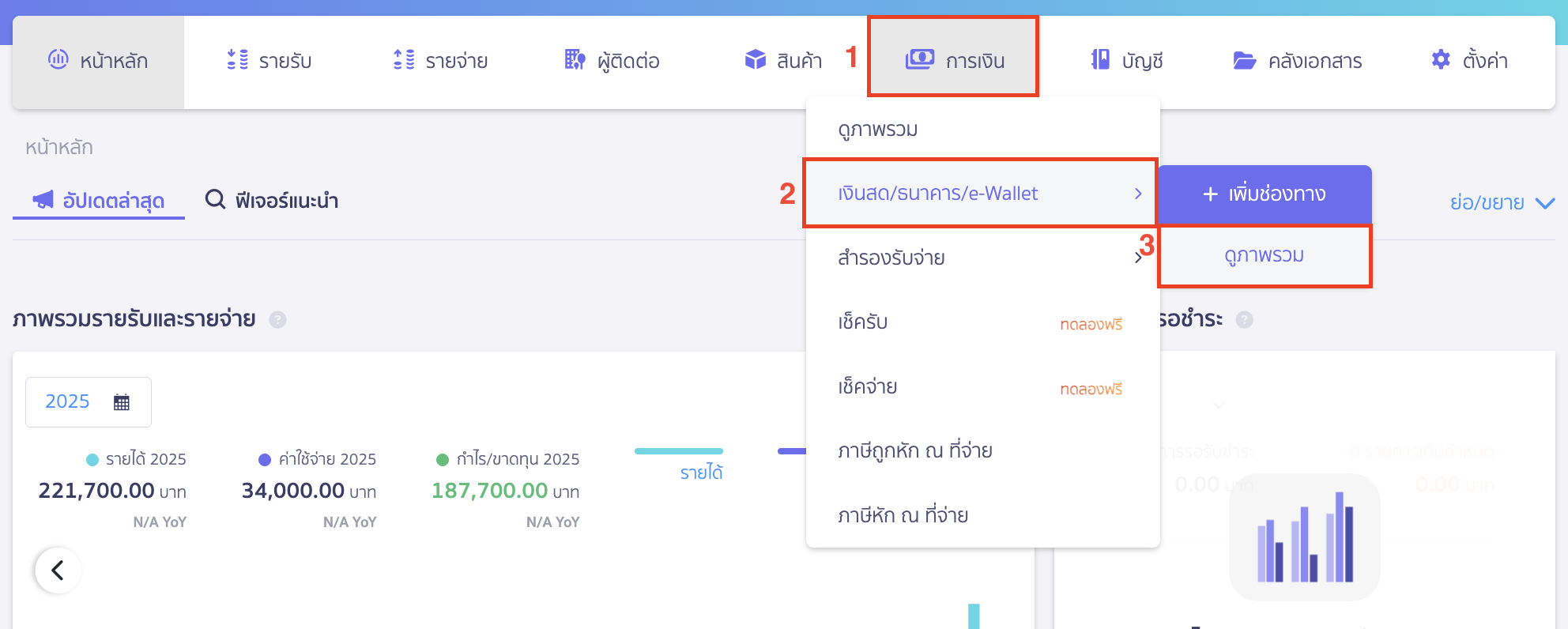Viewport: 1568px width, 629px height.
Task: Click the expense icon beside รายจ่าย
Action: point(405,59)
